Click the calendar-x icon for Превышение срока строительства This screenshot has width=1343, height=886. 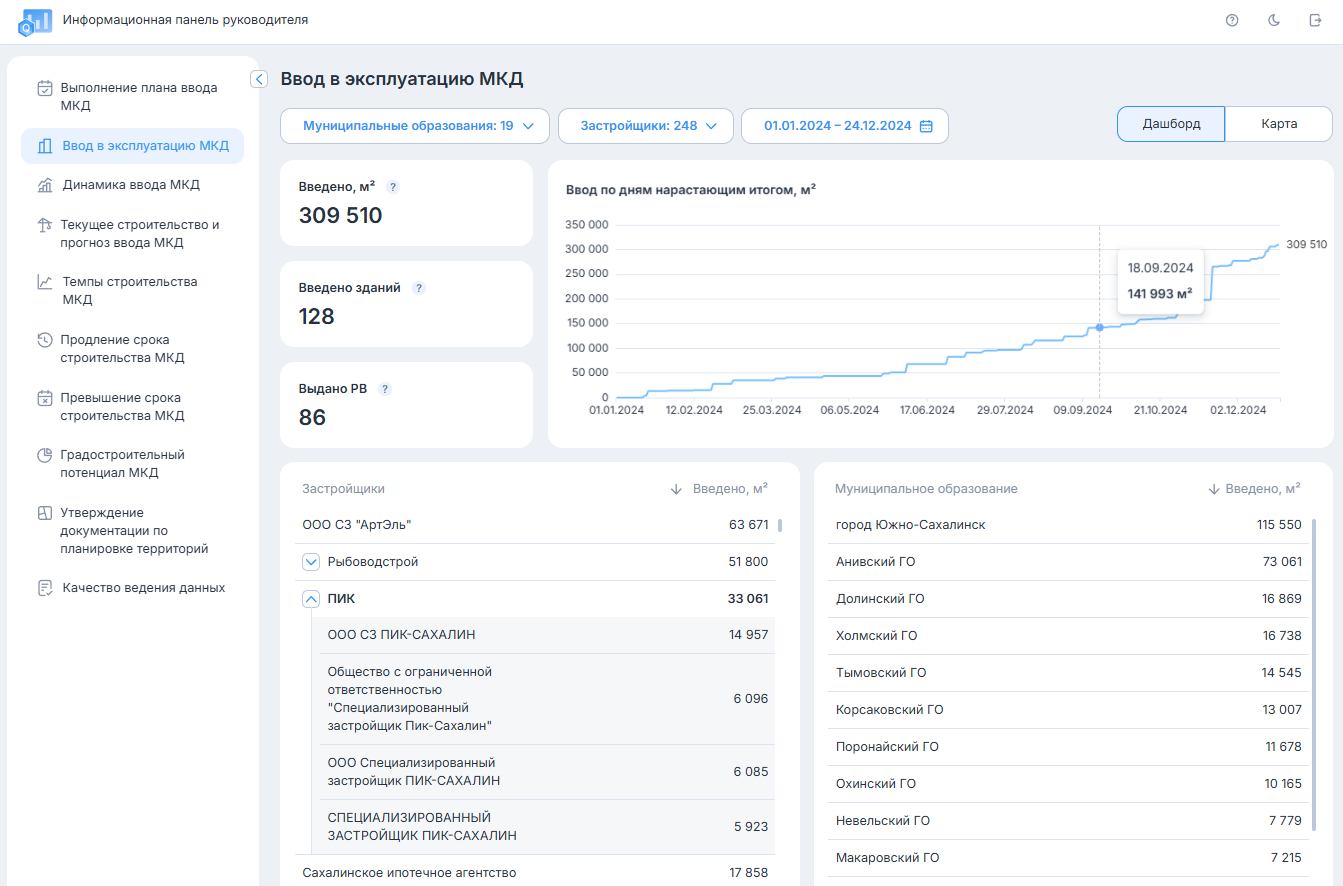pyautogui.click(x=45, y=398)
